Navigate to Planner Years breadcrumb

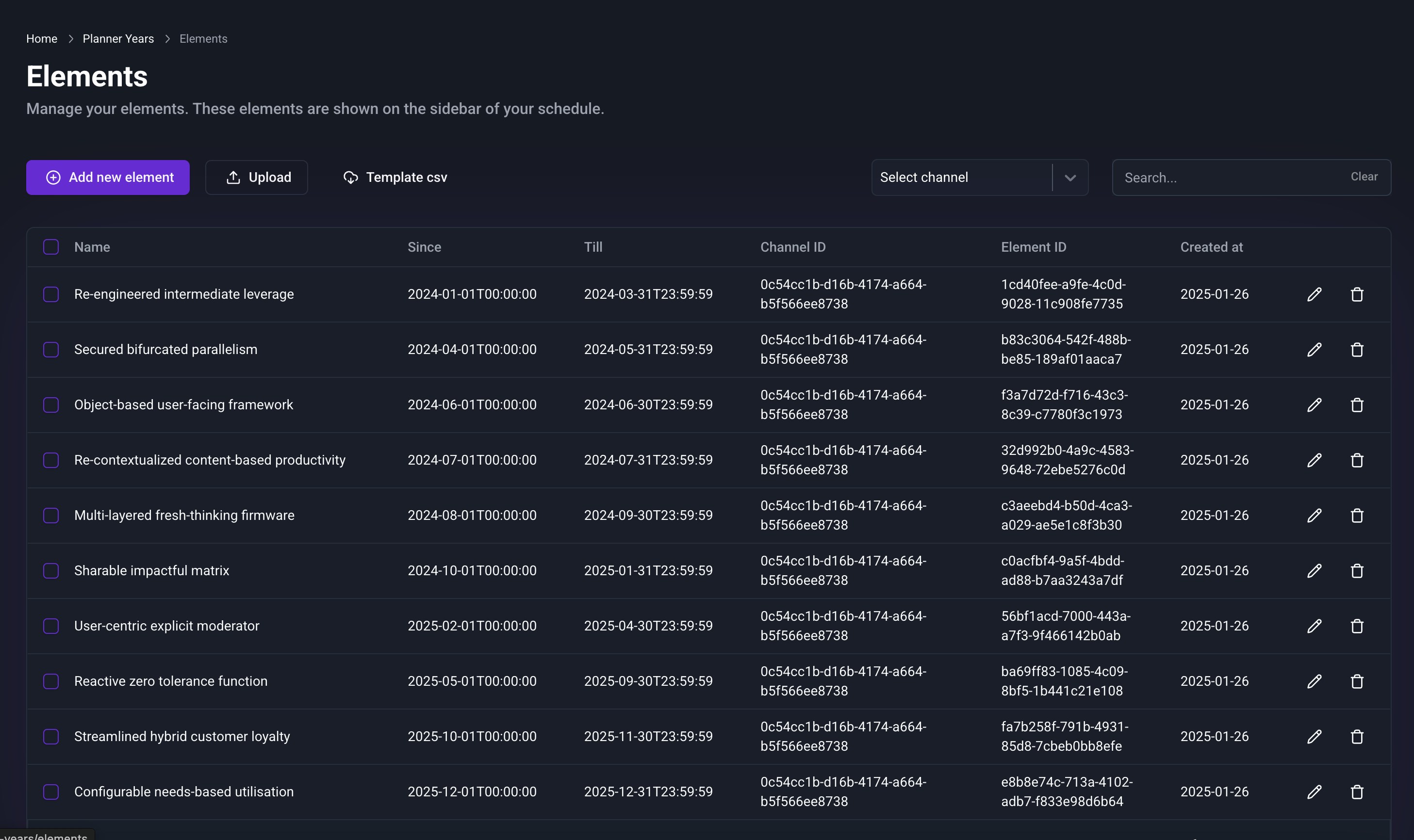[118, 38]
